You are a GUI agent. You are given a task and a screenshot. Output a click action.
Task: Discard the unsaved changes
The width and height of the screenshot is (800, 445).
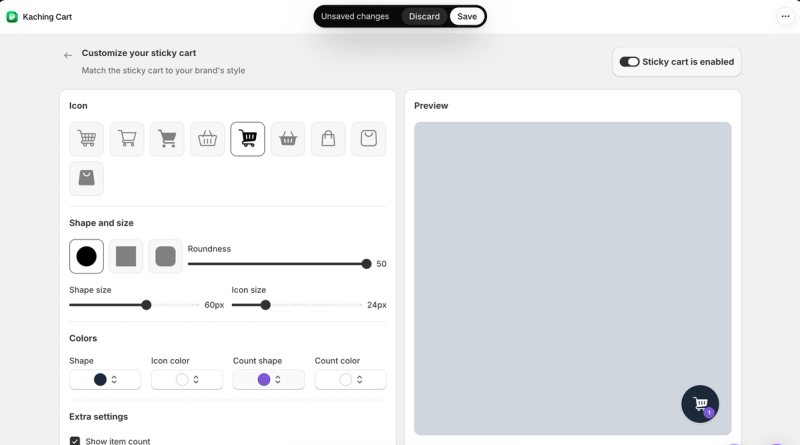click(x=424, y=16)
